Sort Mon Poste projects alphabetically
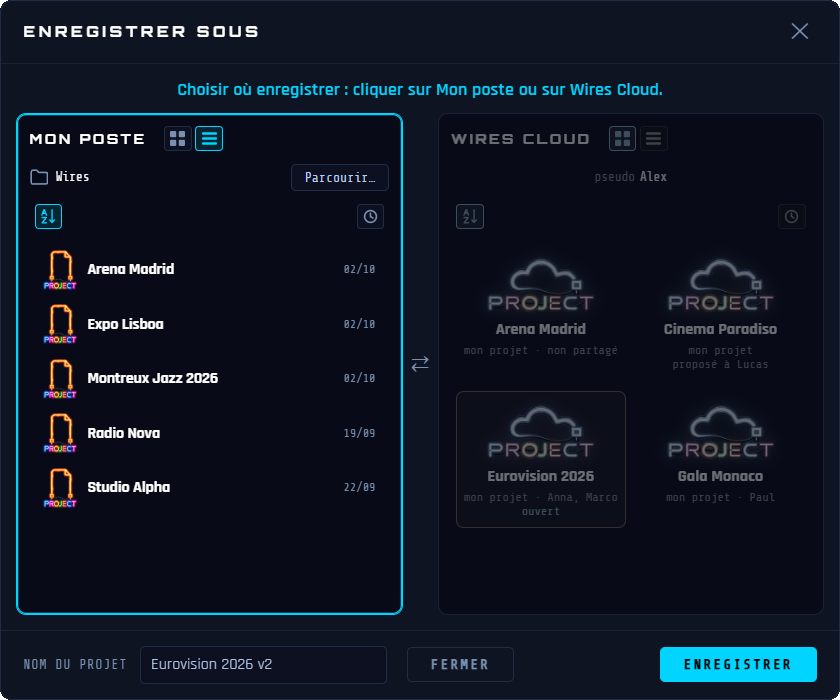 [x=48, y=216]
